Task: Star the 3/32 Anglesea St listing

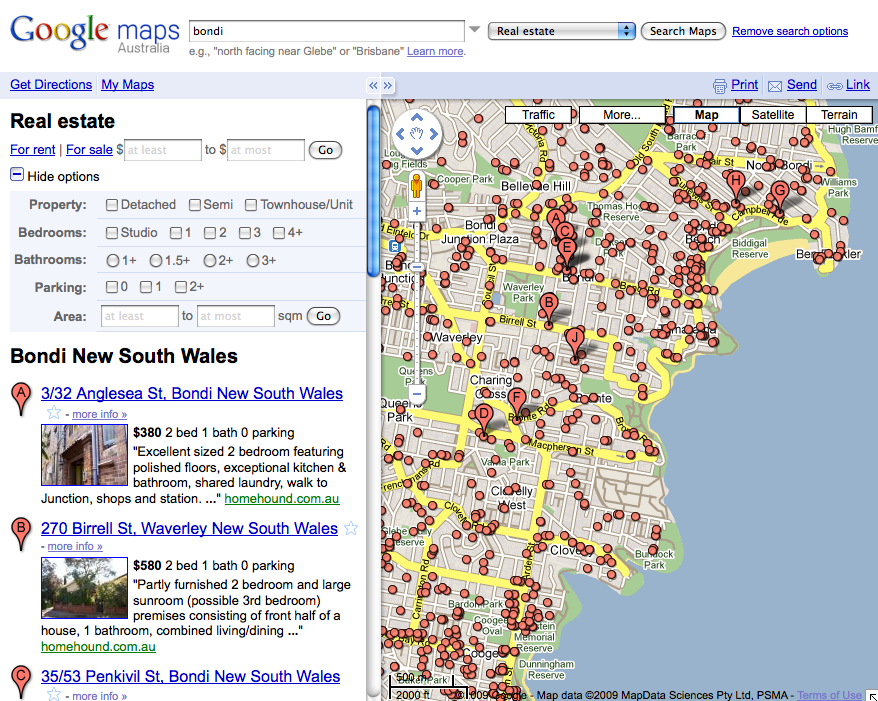Action: point(54,413)
